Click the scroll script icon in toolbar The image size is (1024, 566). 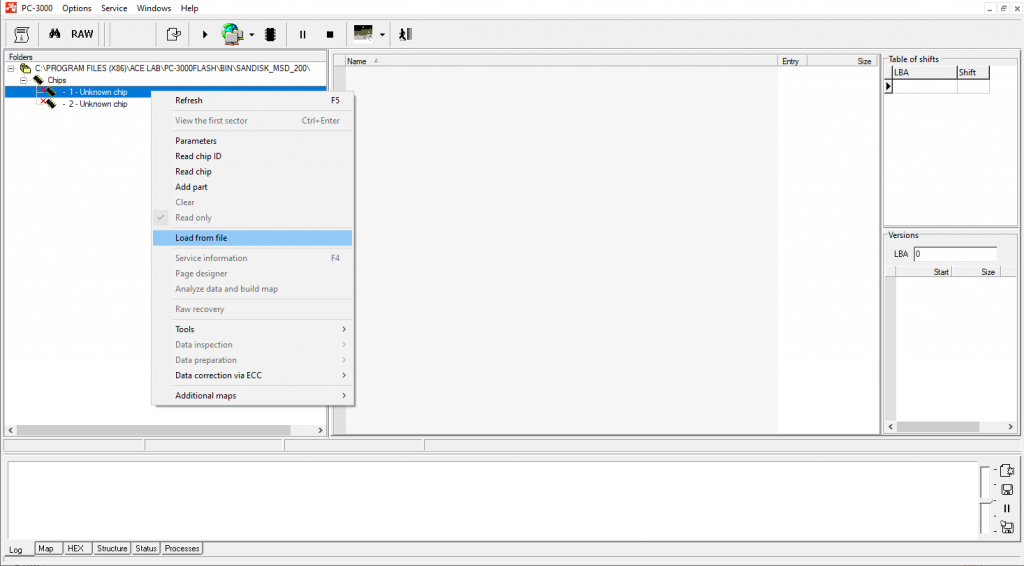[21, 34]
